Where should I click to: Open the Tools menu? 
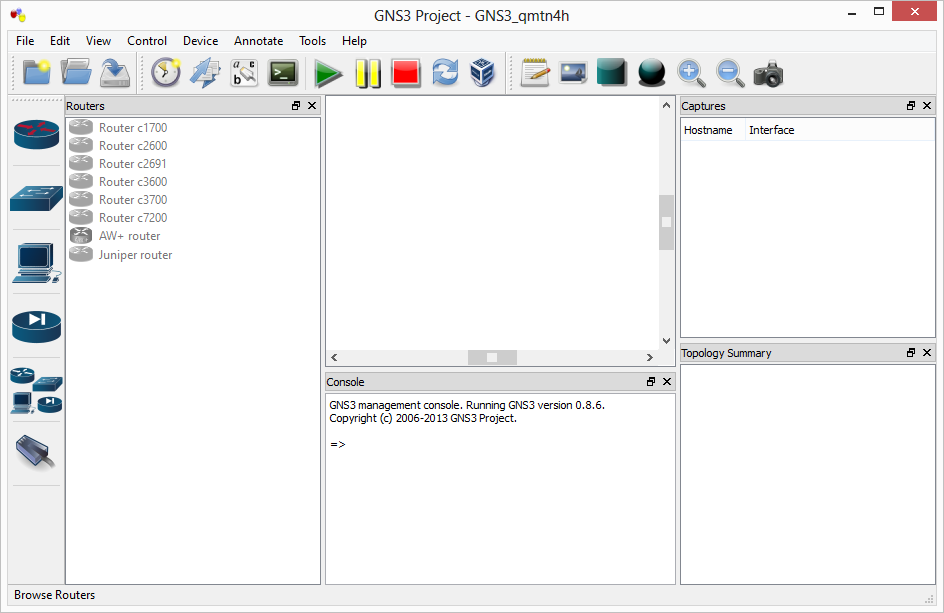[312, 40]
